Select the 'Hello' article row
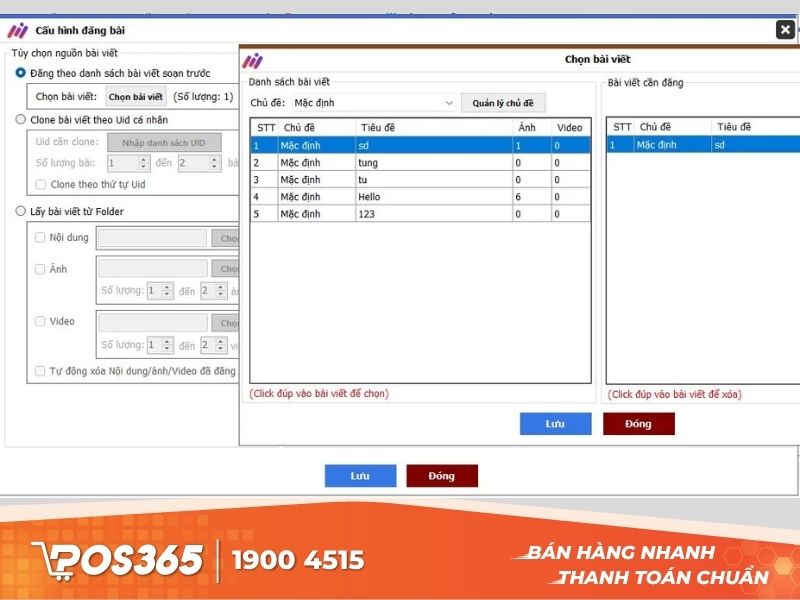Image resolution: width=800 pixels, height=600 pixels. click(421, 196)
